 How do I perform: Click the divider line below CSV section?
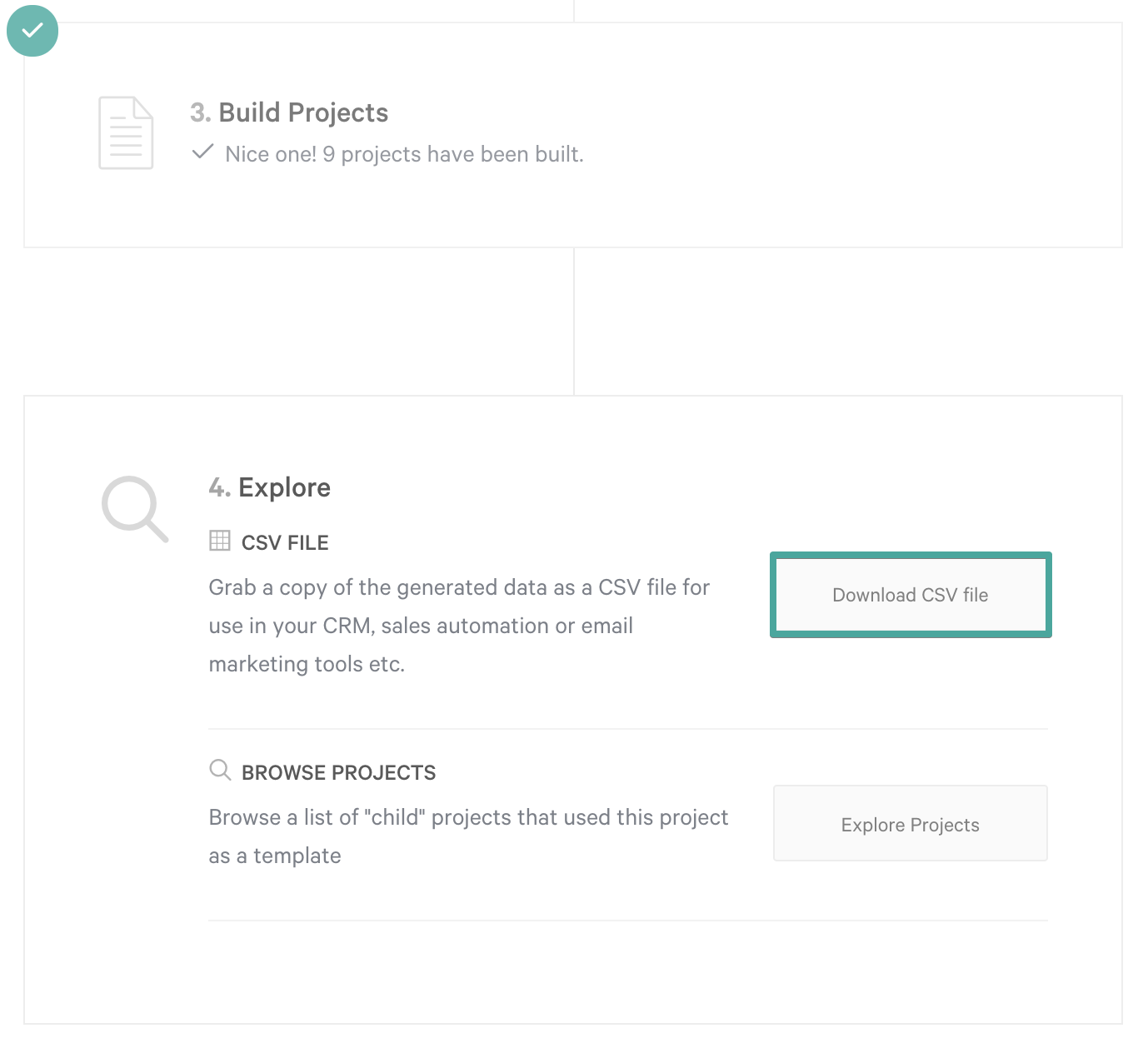pyautogui.click(x=628, y=729)
